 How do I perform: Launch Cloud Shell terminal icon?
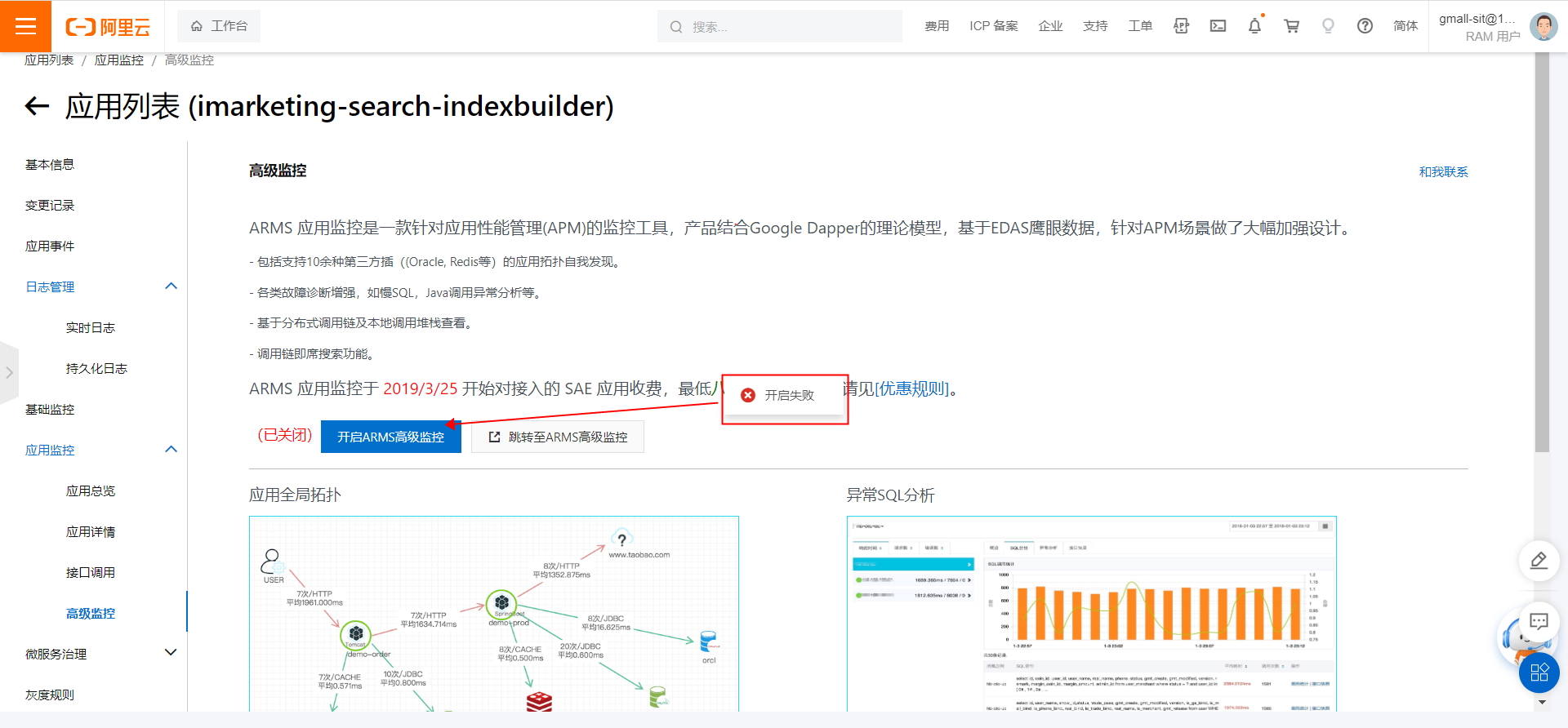click(x=1218, y=26)
